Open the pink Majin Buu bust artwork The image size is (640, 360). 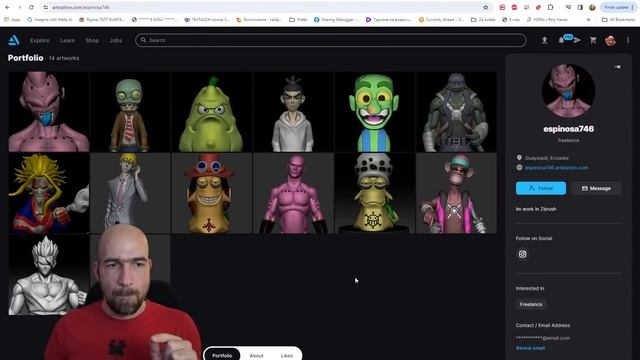49,112
